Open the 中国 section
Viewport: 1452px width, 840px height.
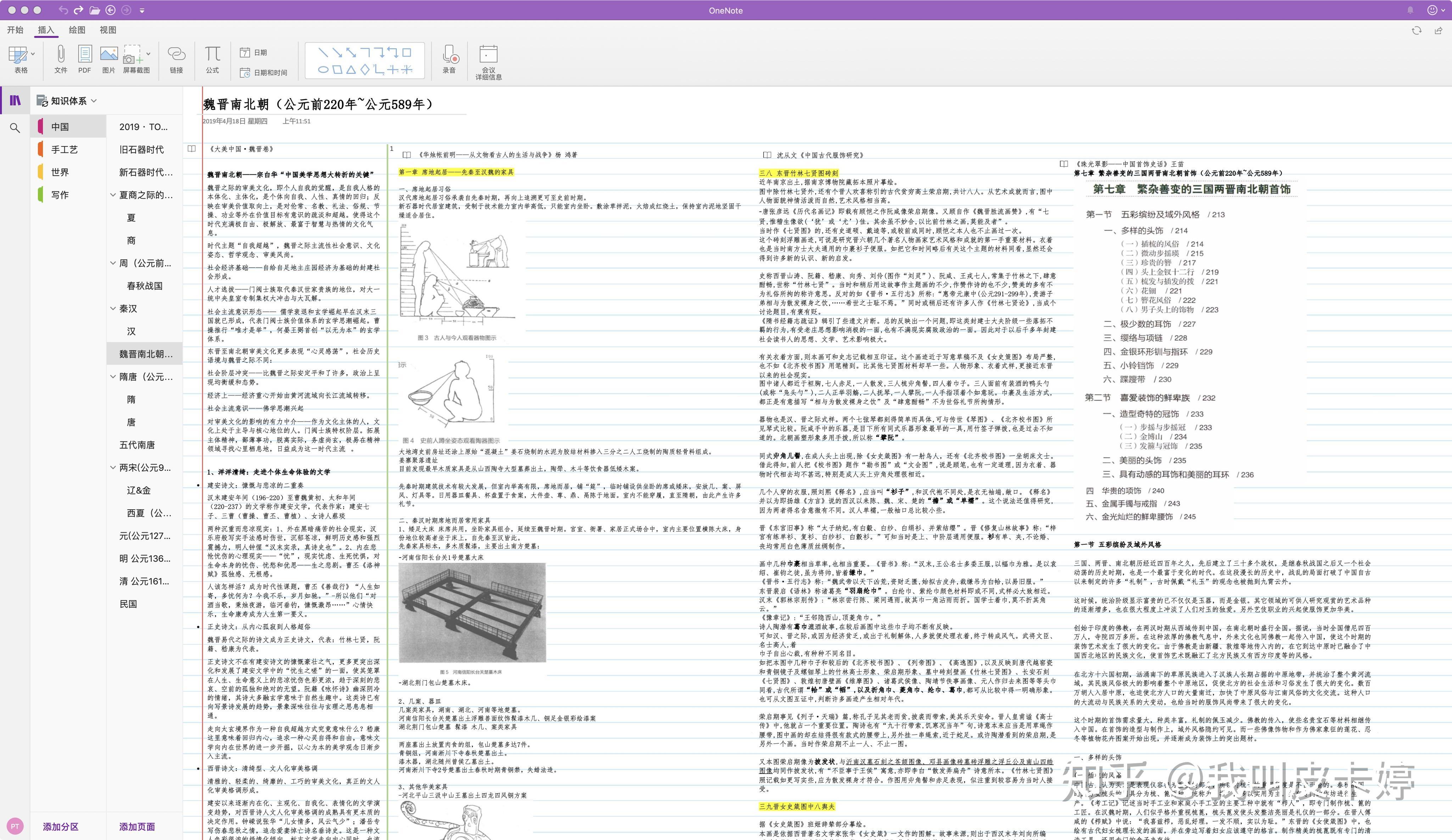tap(68, 127)
